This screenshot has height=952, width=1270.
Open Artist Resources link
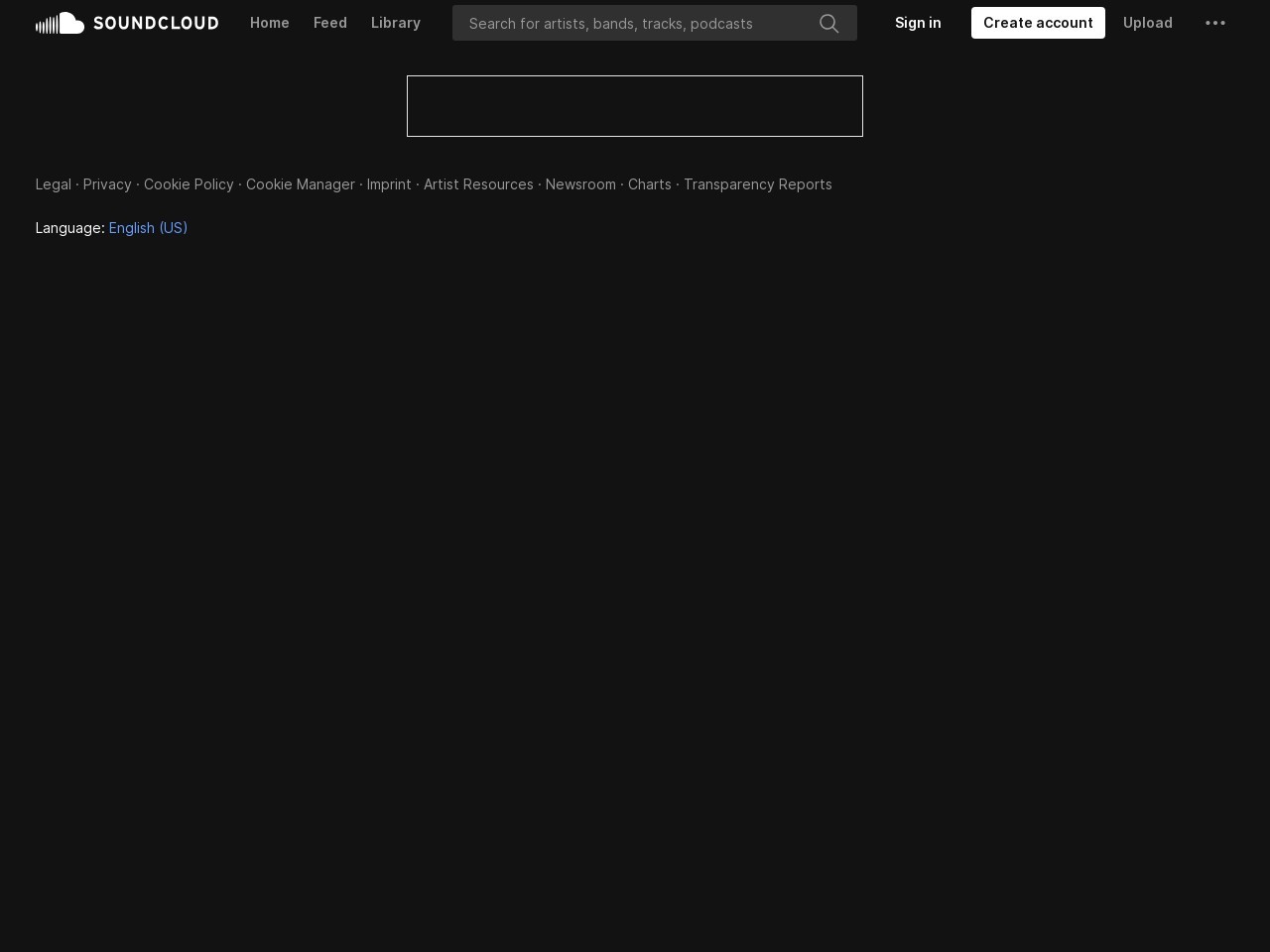[x=478, y=184]
